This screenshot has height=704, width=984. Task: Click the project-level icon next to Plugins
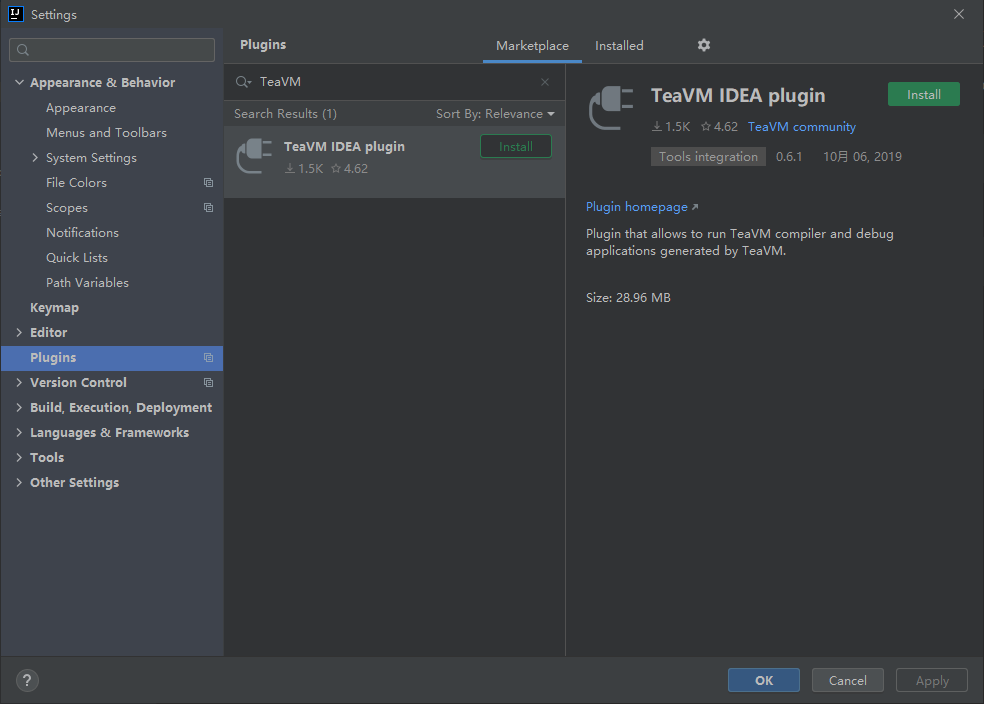point(208,358)
